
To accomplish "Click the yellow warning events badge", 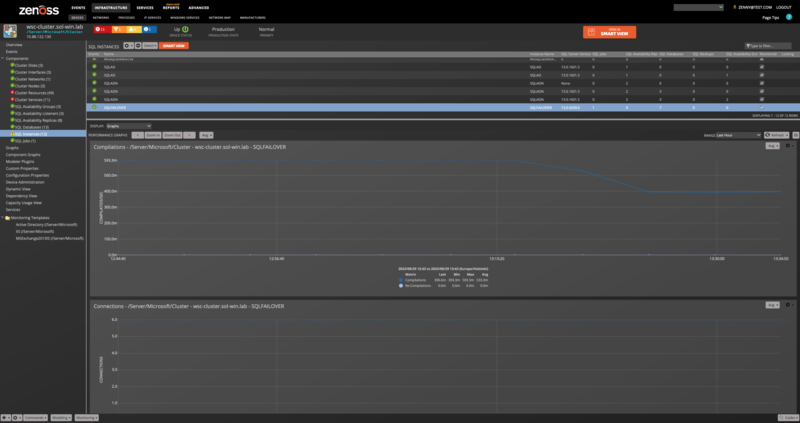I will [134, 30].
